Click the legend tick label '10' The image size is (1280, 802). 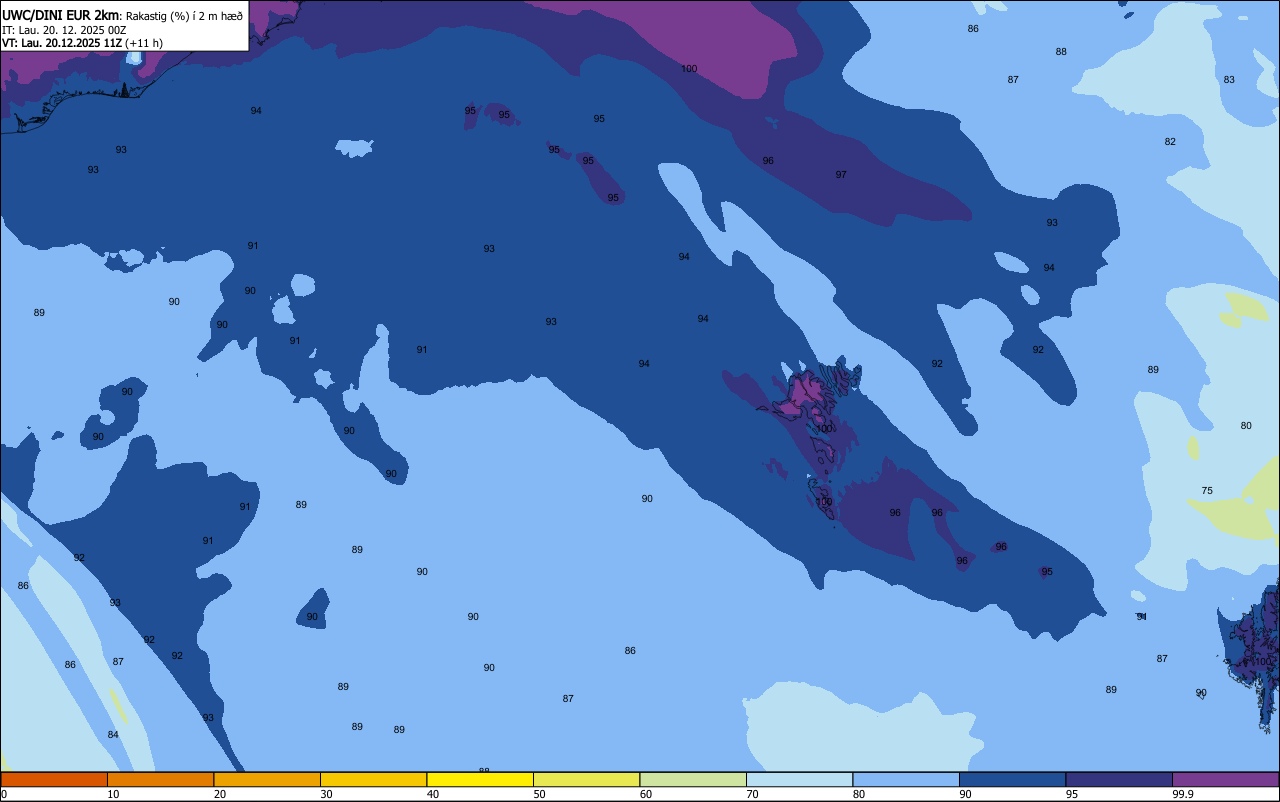pyautogui.click(x=113, y=794)
